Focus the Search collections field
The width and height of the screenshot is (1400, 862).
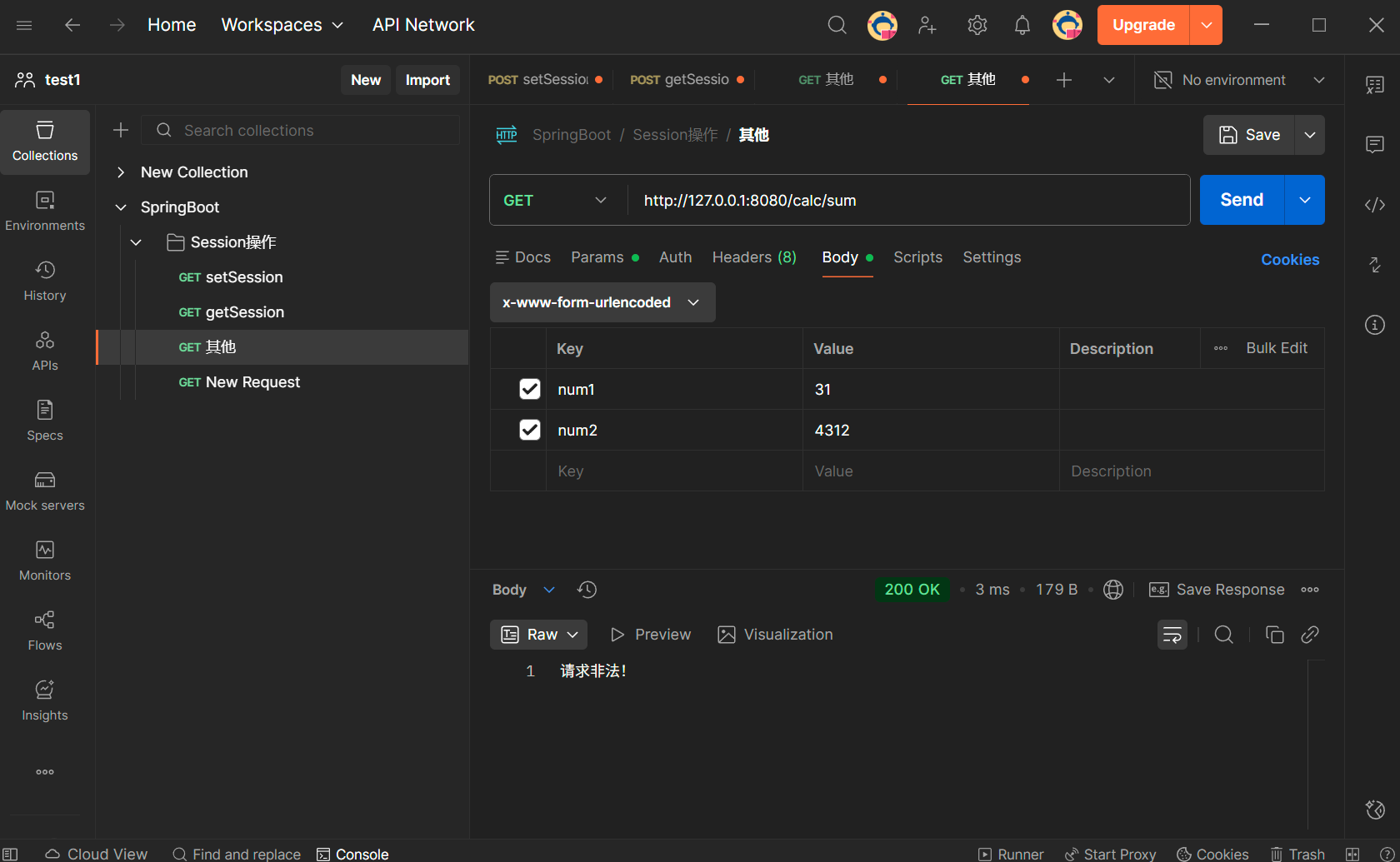[301, 130]
